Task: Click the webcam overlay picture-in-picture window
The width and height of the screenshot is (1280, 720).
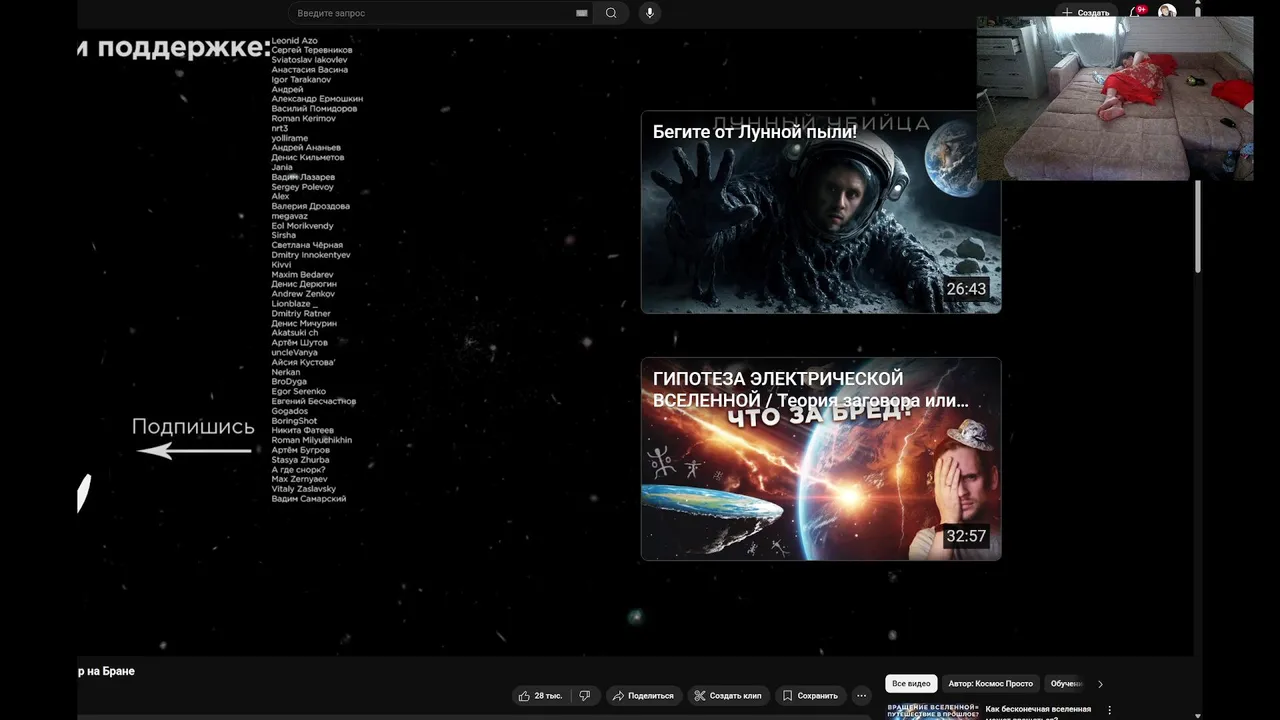Action: click(x=1115, y=98)
